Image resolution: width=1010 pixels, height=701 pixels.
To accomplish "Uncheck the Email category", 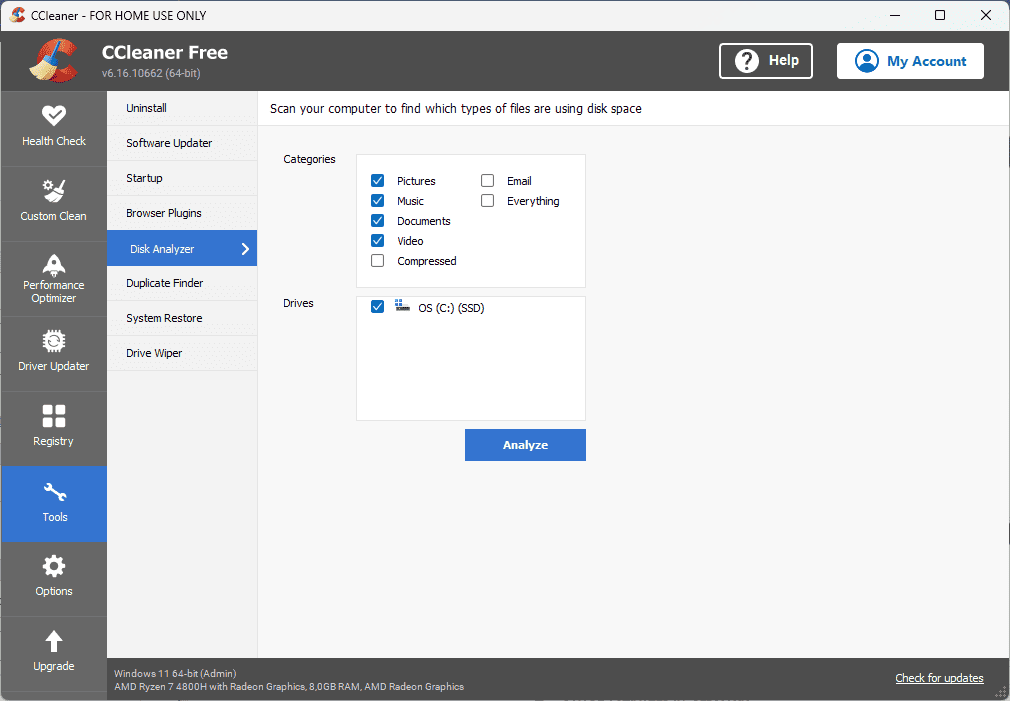I will [x=487, y=180].
